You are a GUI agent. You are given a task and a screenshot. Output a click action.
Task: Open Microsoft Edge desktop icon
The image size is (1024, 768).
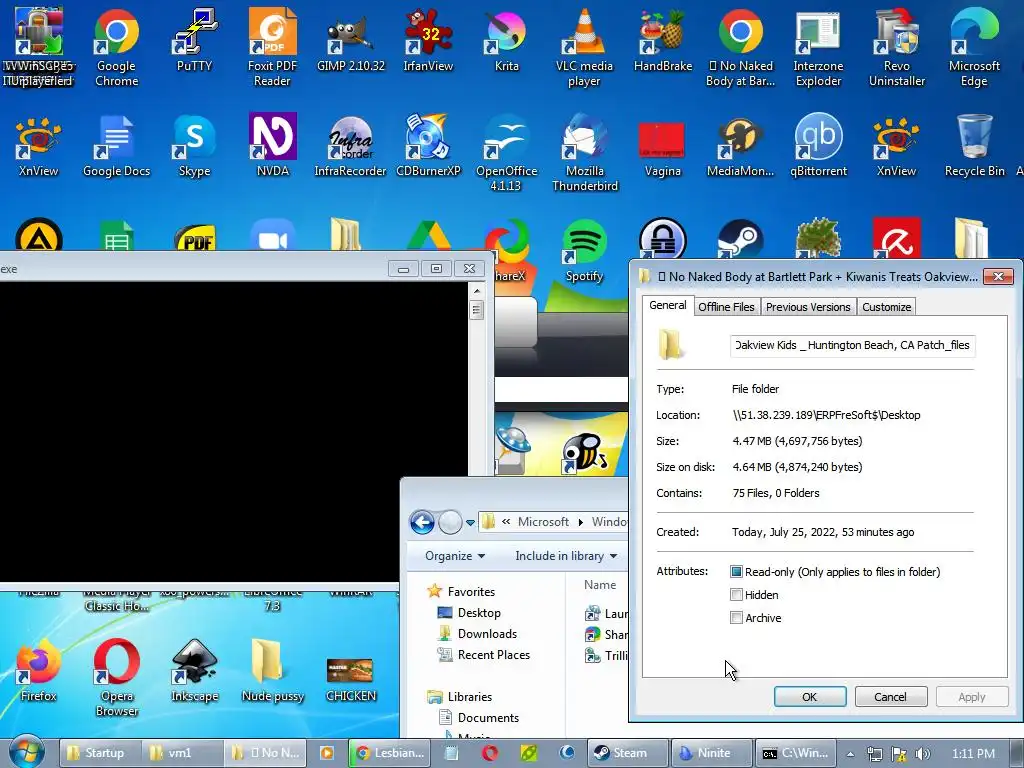[974, 48]
